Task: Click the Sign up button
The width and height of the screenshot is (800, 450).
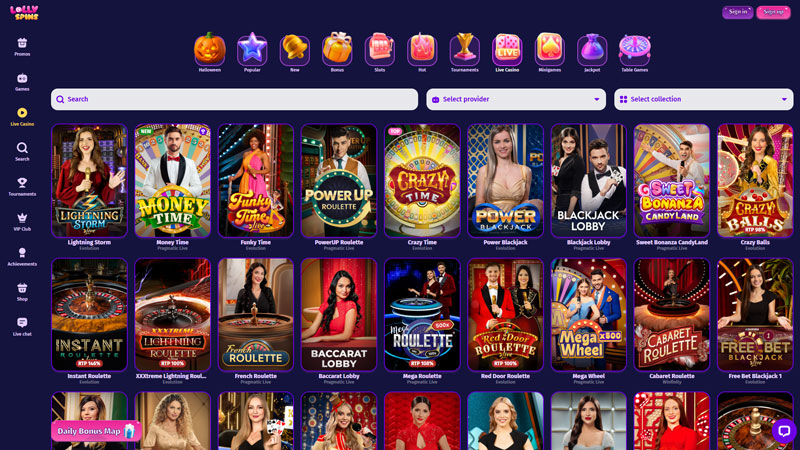Action: coord(773,12)
